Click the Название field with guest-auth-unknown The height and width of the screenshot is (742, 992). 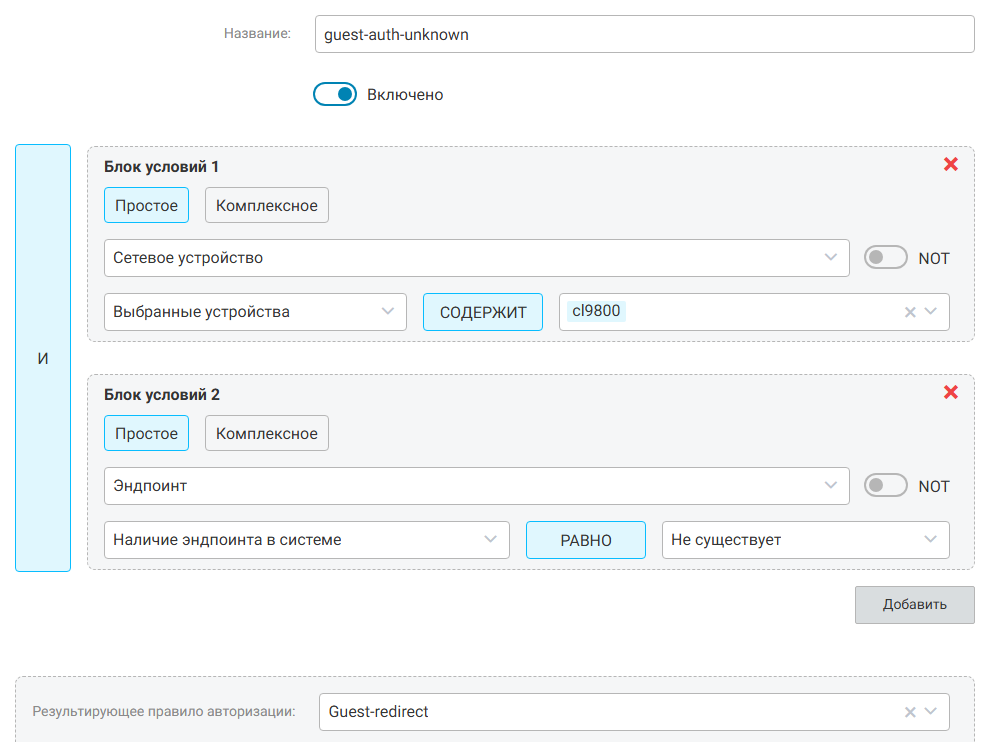644,34
